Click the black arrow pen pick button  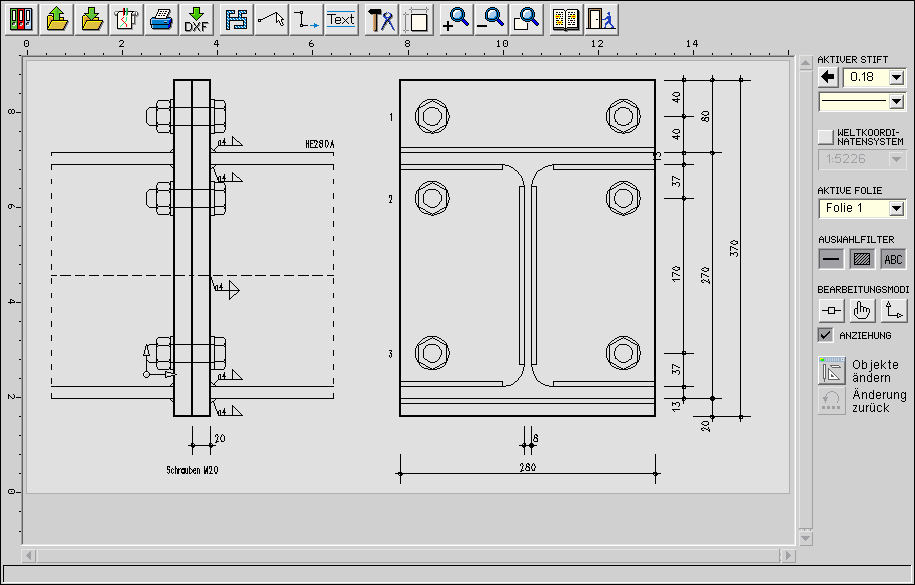pos(828,77)
